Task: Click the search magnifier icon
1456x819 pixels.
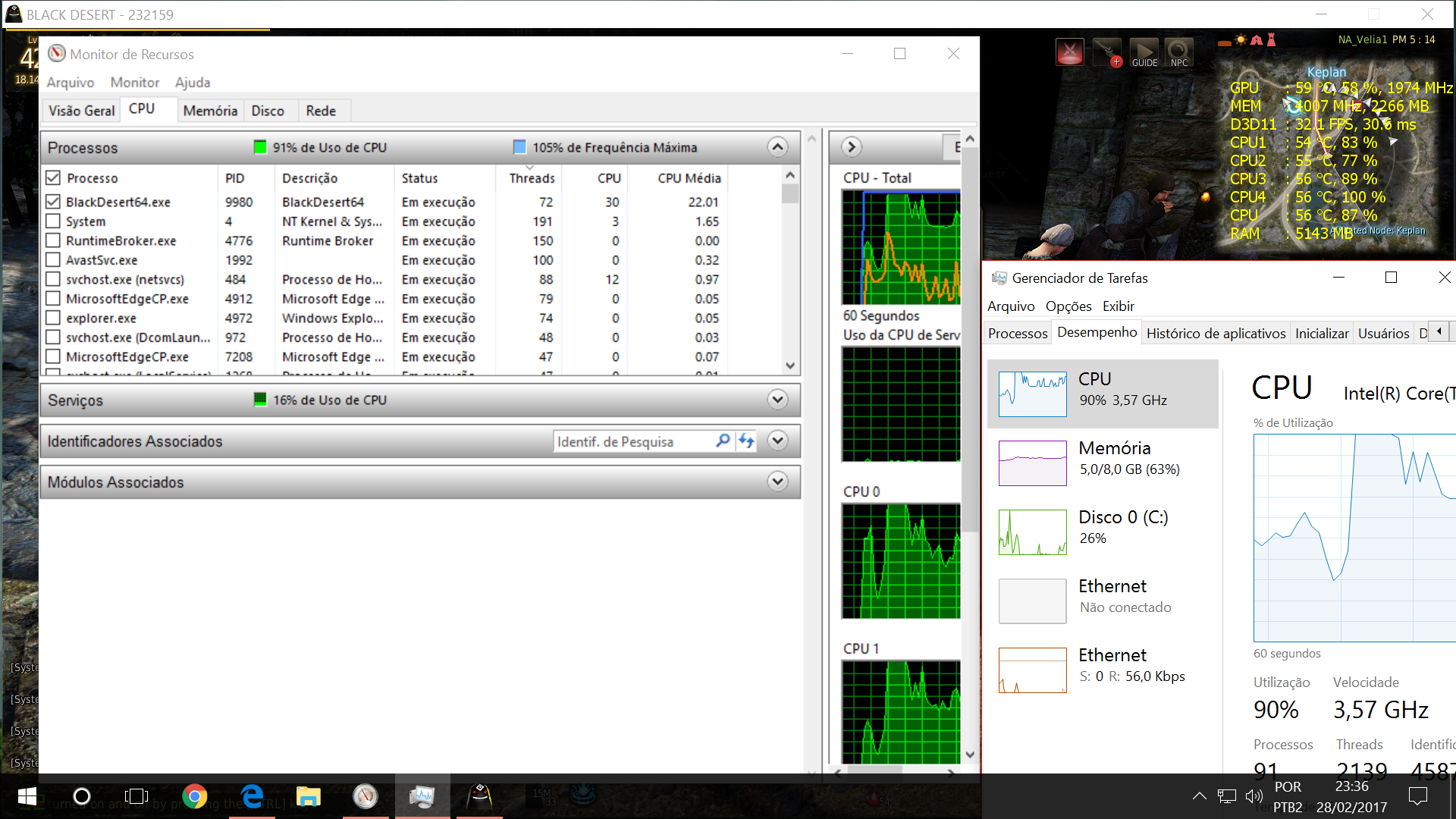Action: (x=723, y=441)
